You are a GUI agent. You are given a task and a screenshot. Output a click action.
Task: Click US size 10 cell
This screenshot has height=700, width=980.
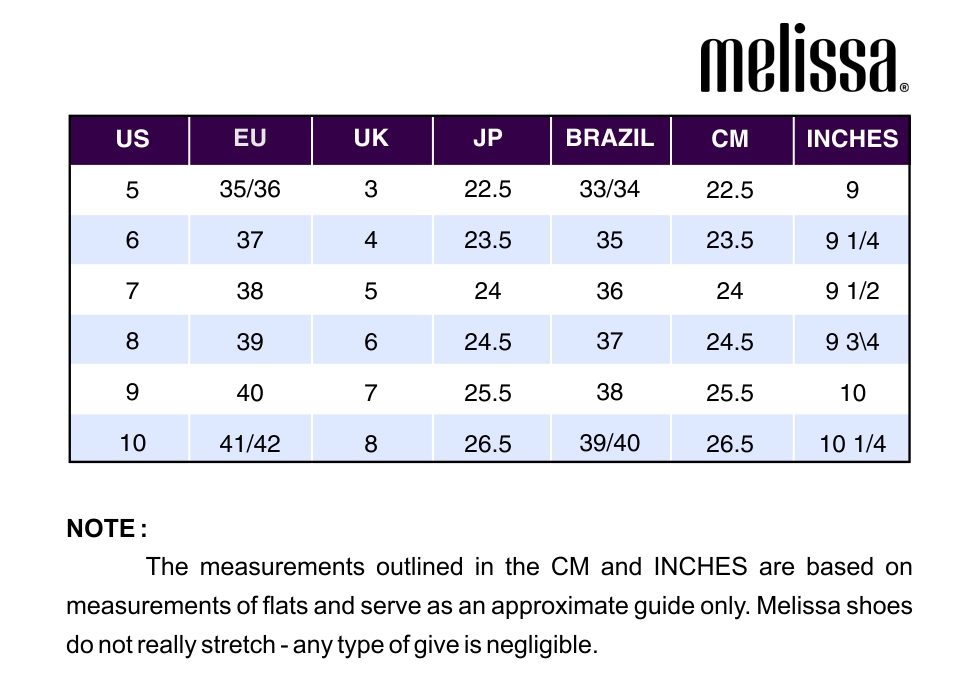132,443
